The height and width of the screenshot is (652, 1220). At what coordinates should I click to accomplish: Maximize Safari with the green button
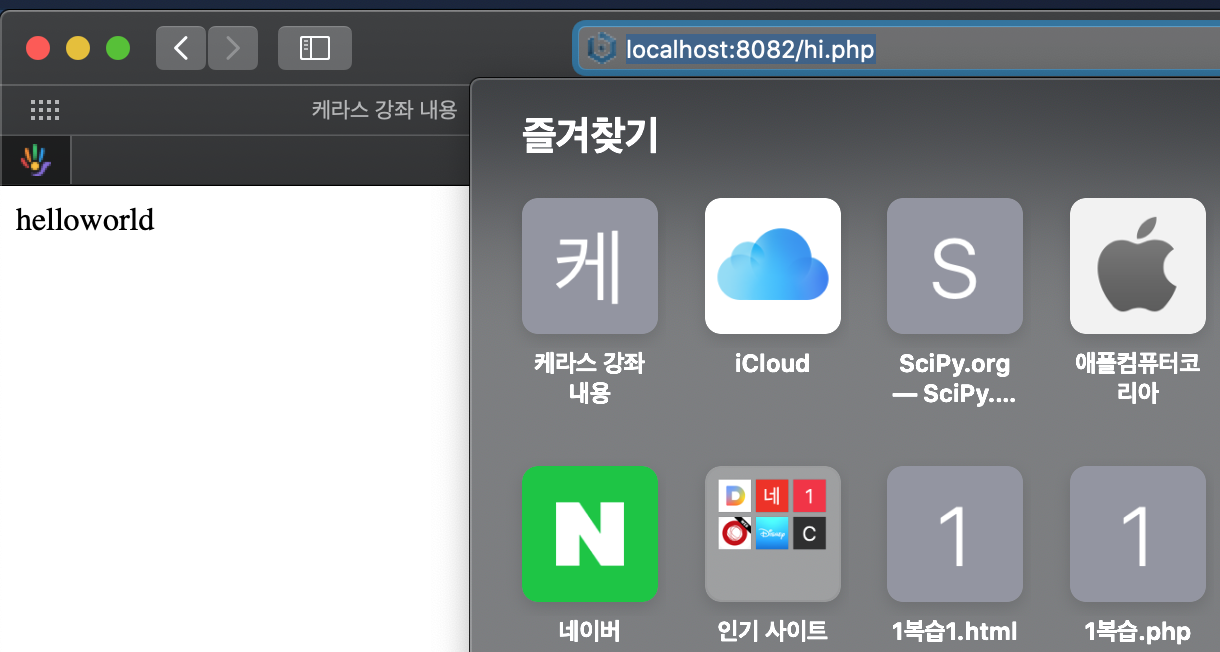tap(118, 48)
